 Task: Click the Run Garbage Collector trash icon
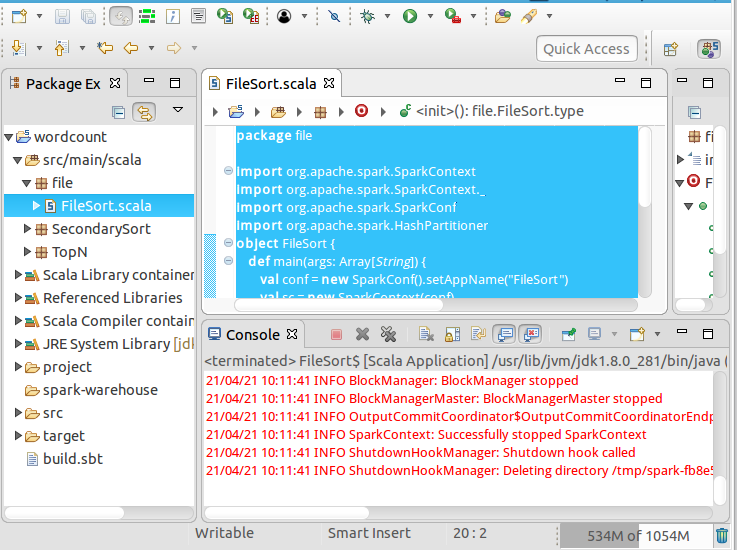(721, 536)
